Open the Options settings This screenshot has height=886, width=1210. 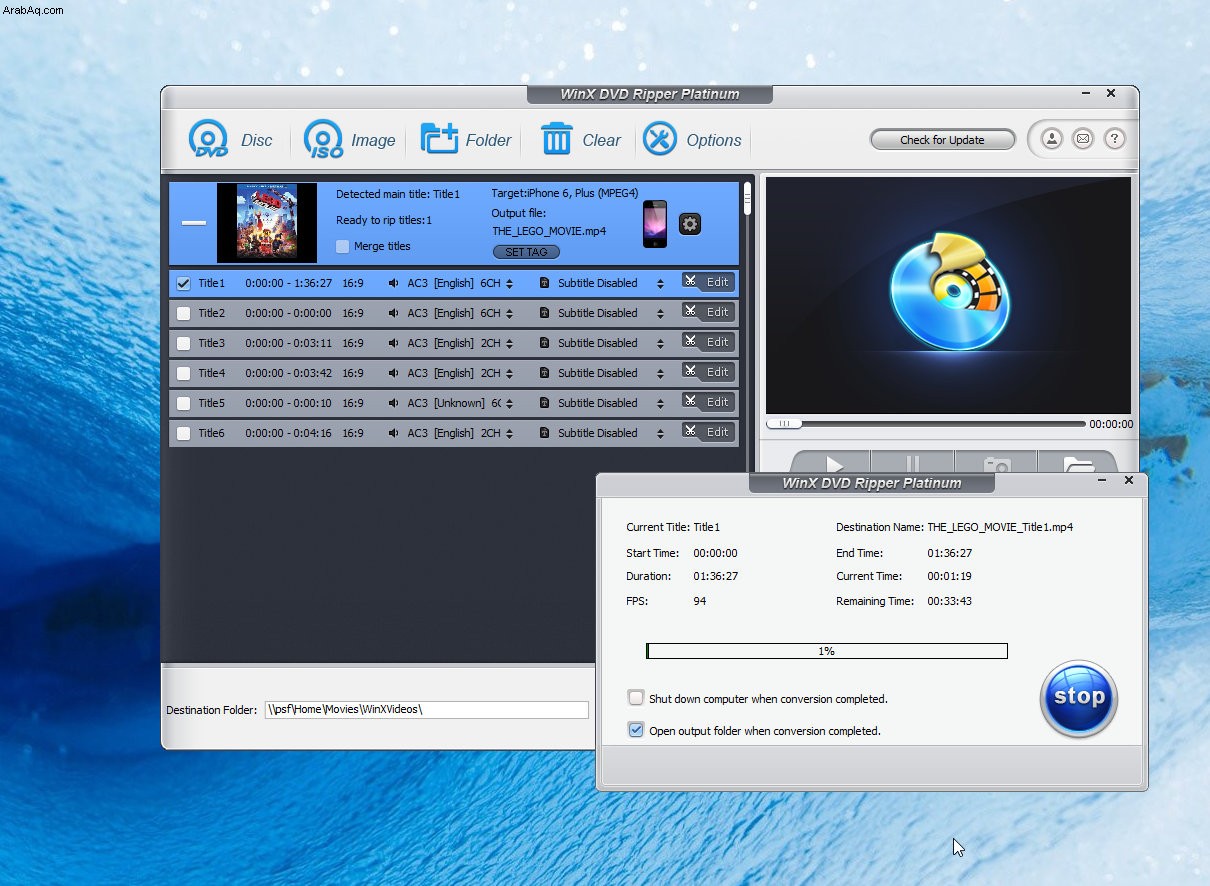pyautogui.click(x=692, y=140)
